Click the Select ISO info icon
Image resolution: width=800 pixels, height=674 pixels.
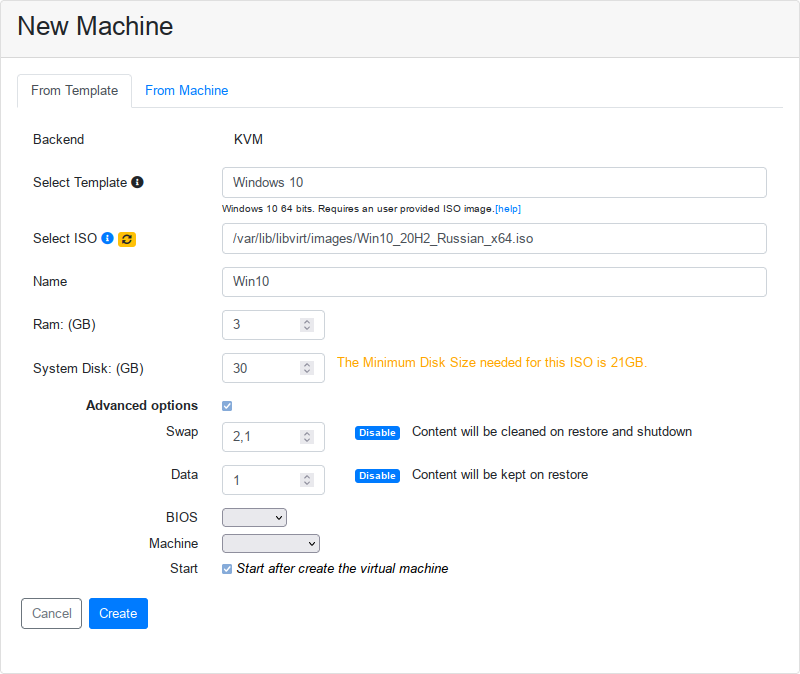tap(107, 238)
